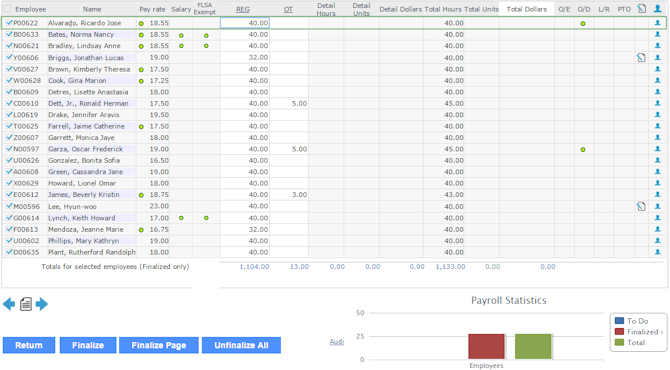
Task: Uncheck employee Y00606 checkbox
Action: tap(9, 57)
